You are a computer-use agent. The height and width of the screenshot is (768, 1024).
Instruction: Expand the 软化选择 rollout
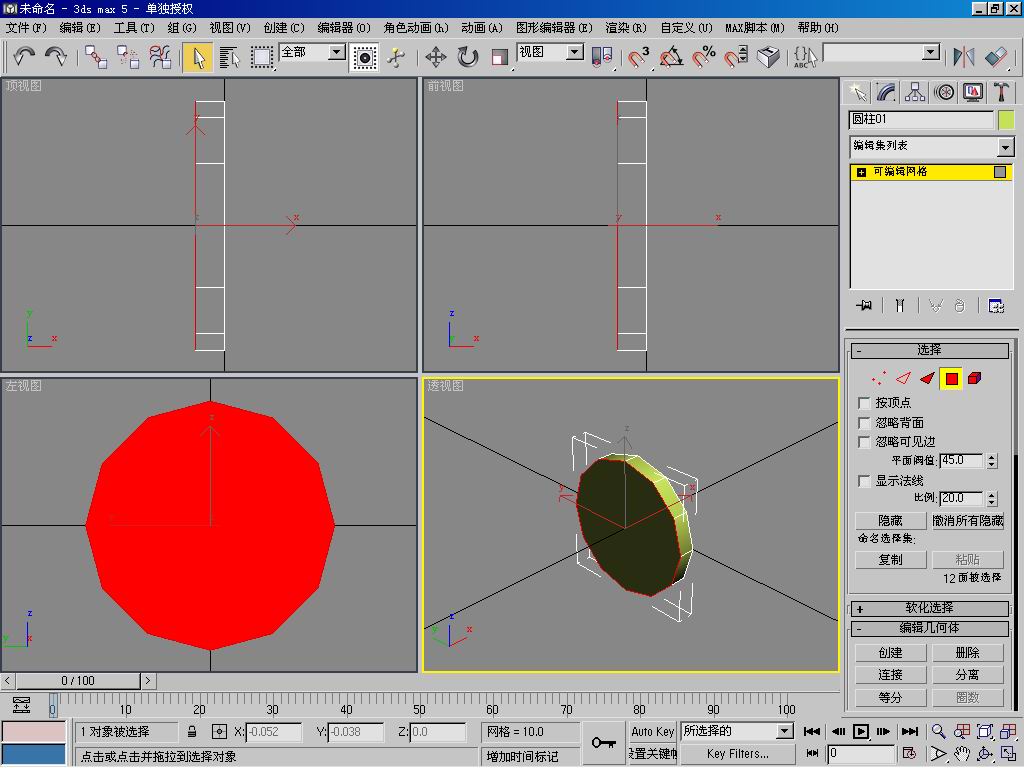(x=929, y=609)
